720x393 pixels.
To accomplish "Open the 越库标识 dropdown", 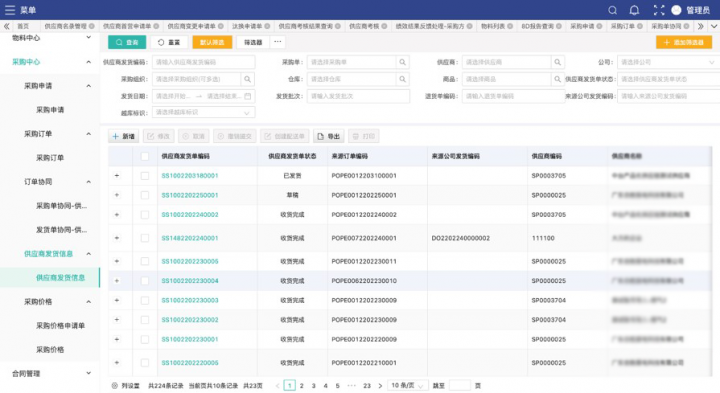I will tap(203, 112).
